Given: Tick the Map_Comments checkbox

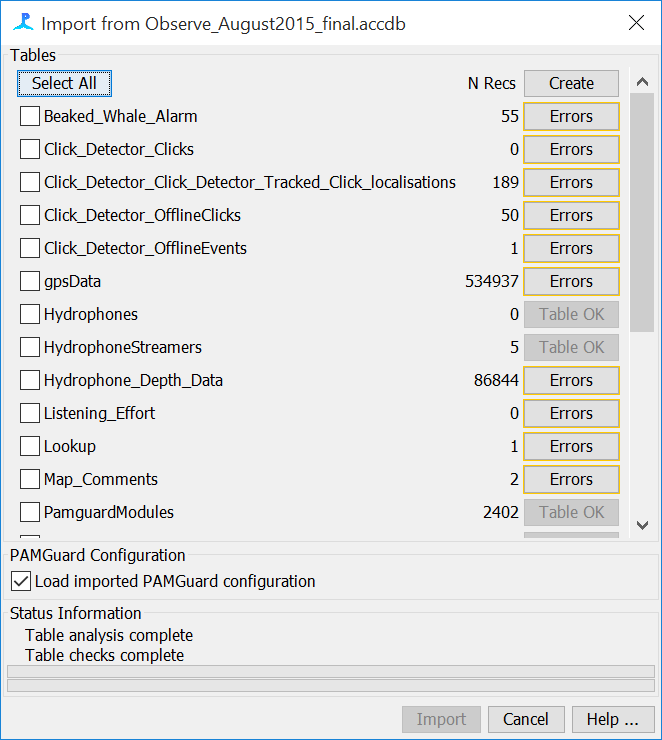Looking at the screenshot, I should [30, 479].
